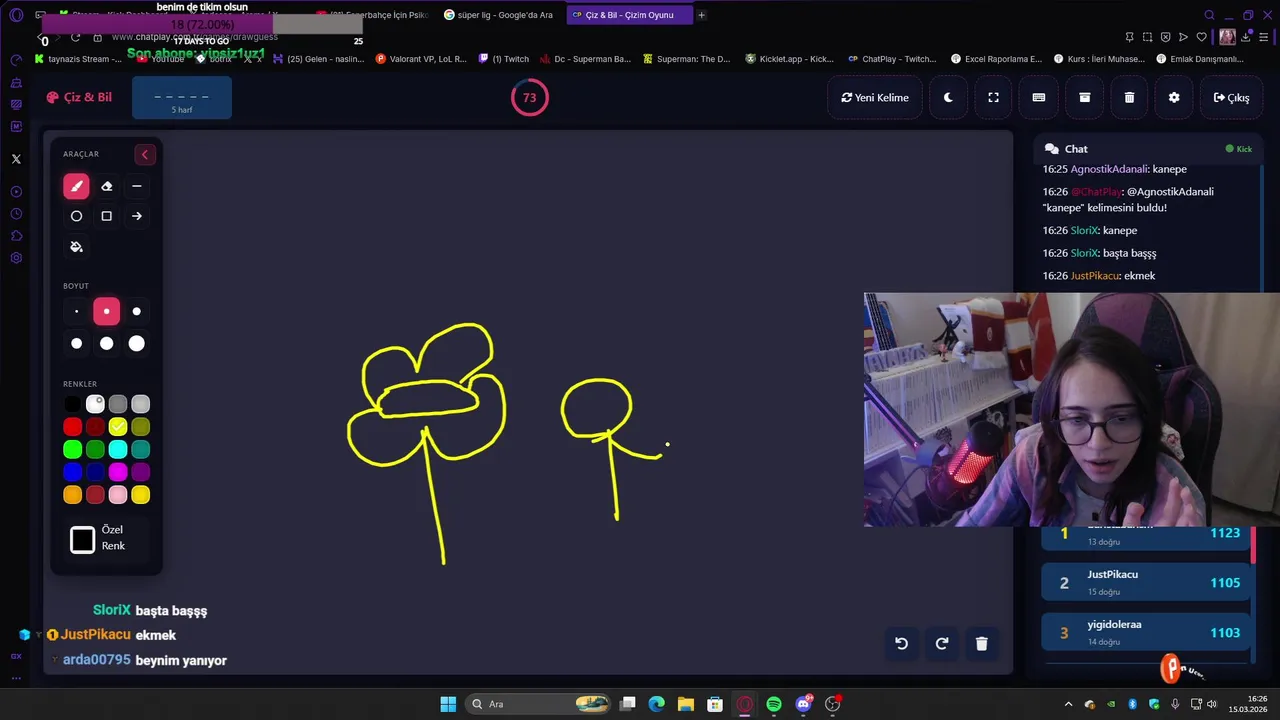Toggle dark mode moon icon
This screenshot has height=720, width=1280.
click(x=948, y=98)
